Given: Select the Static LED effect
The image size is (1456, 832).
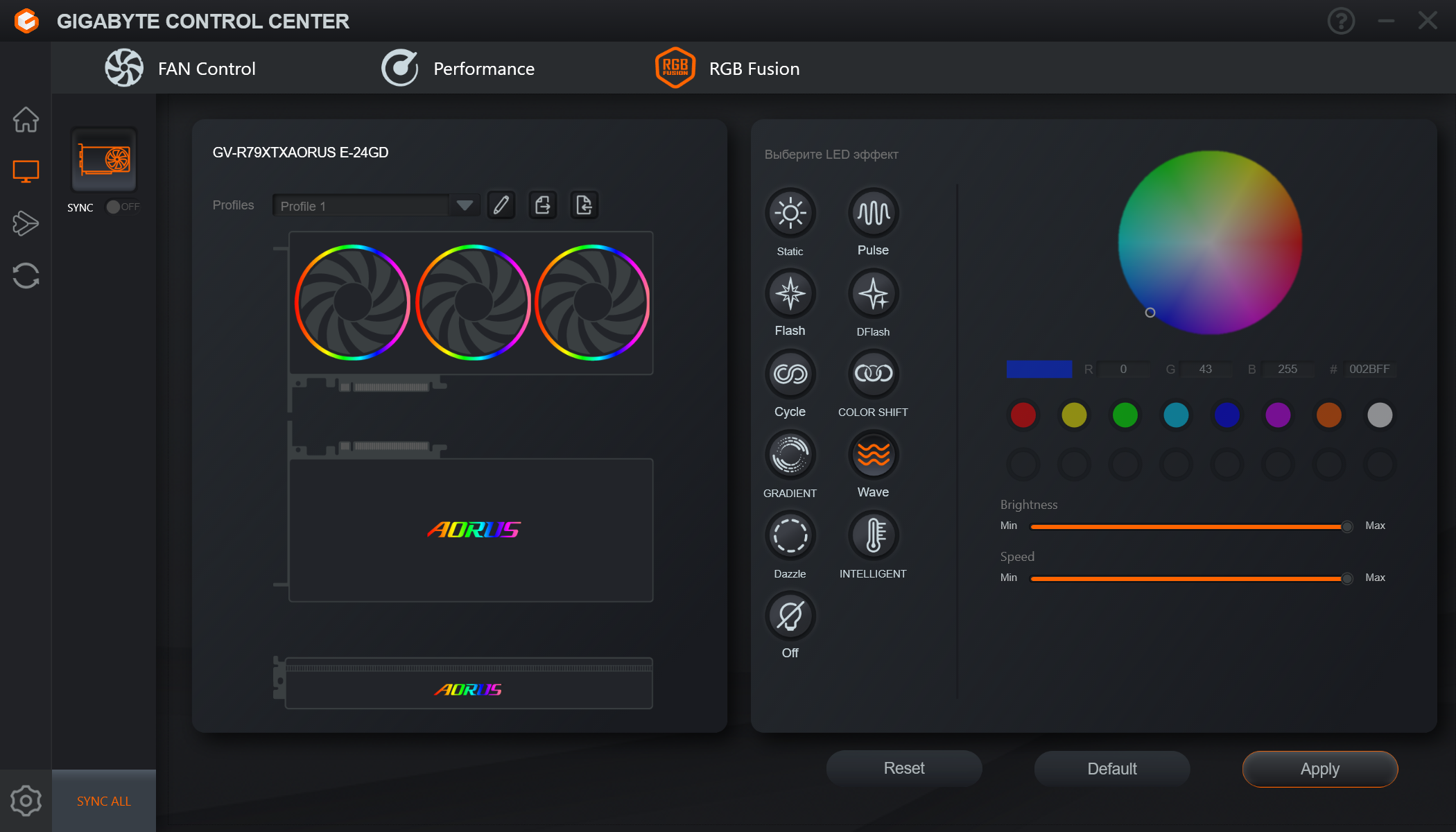Looking at the screenshot, I should pyautogui.click(x=790, y=214).
